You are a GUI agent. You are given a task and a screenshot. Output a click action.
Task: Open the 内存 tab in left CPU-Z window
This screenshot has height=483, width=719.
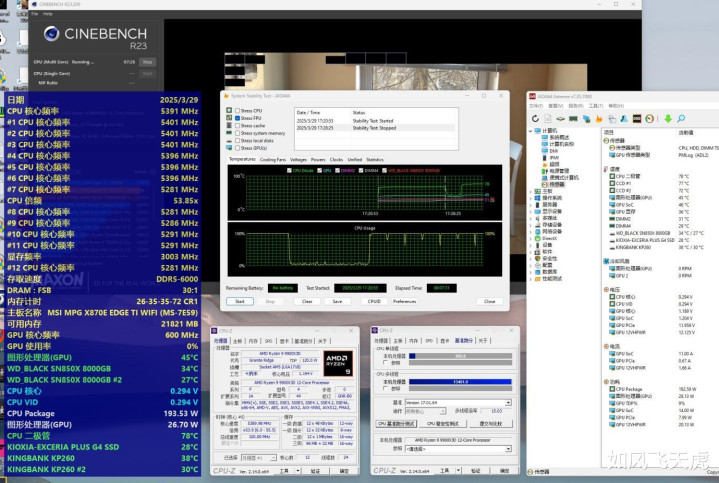coord(253,341)
